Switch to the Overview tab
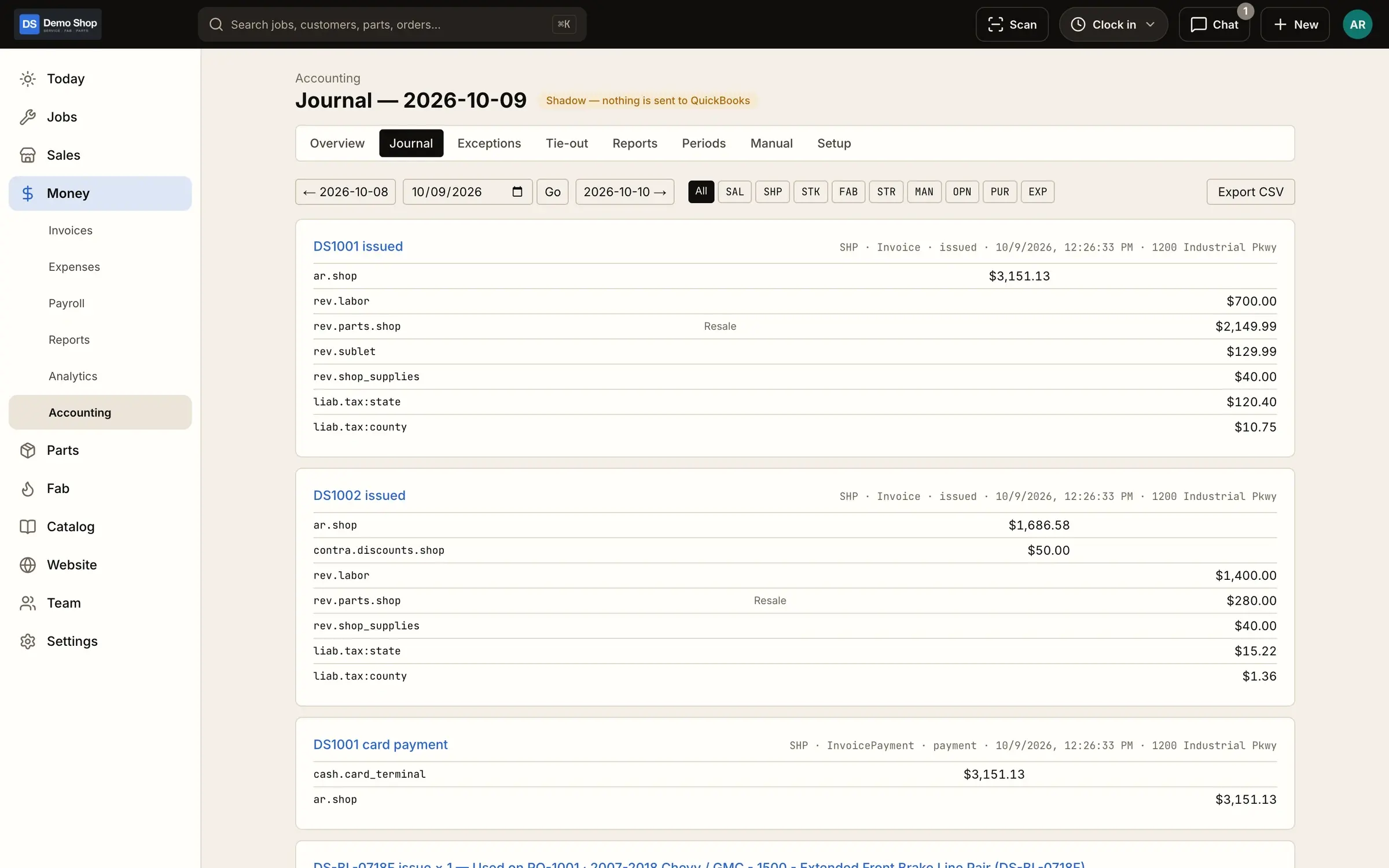This screenshot has width=1389, height=868. tap(337, 143)
